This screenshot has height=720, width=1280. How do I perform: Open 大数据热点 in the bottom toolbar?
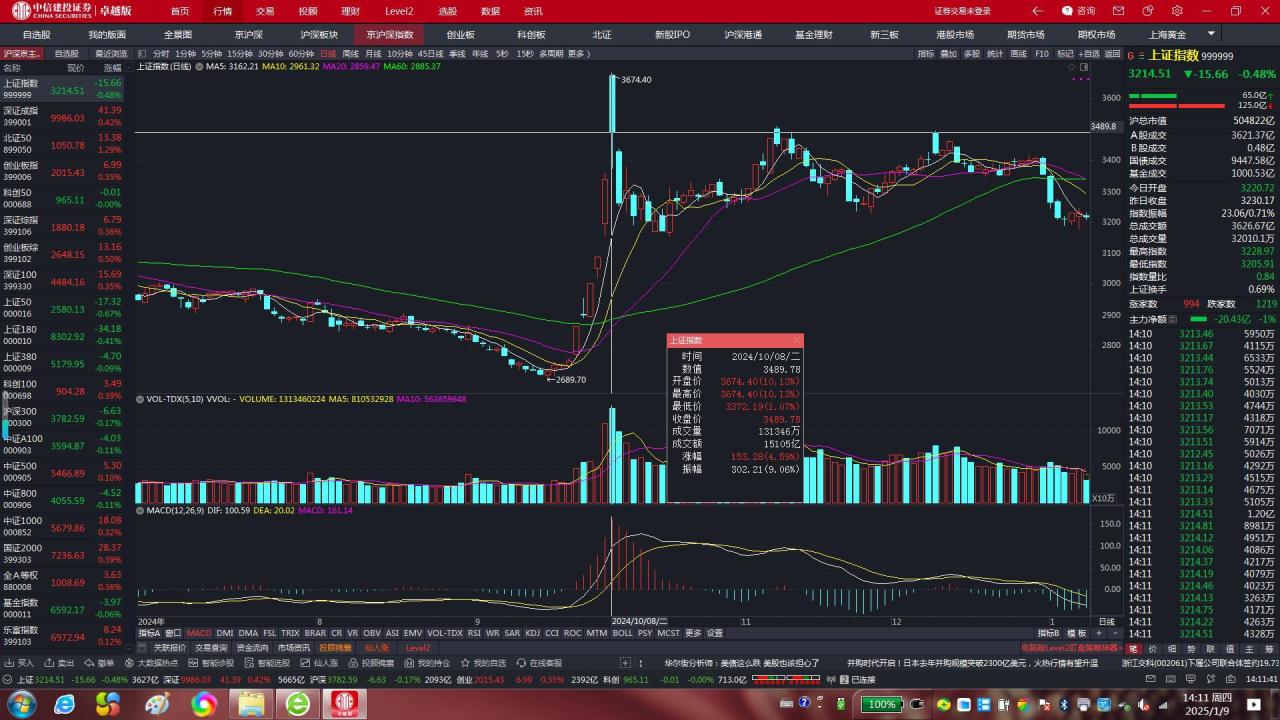[x=151, y=663]
